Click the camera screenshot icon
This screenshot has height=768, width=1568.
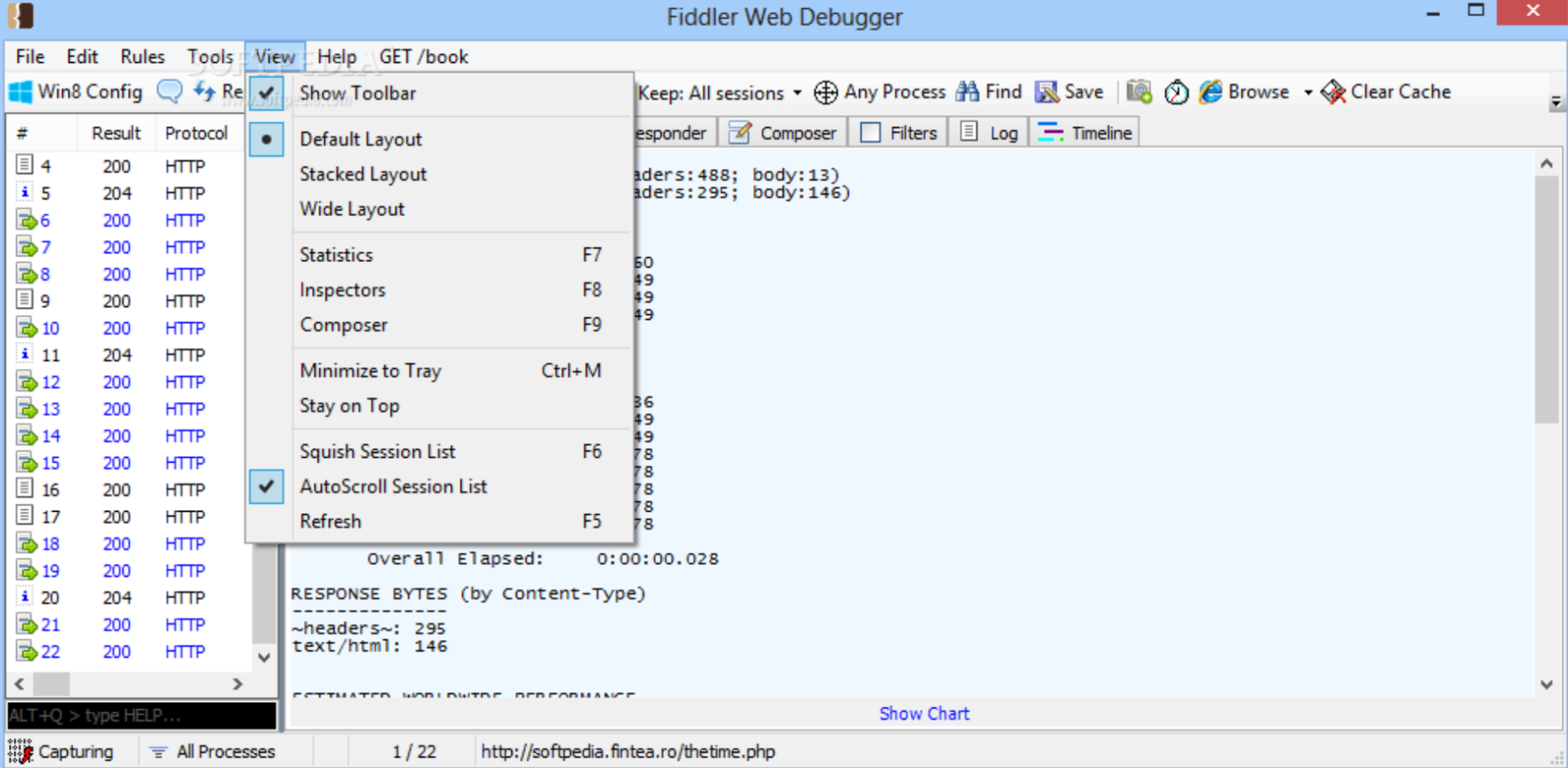tap(1139, 91)
